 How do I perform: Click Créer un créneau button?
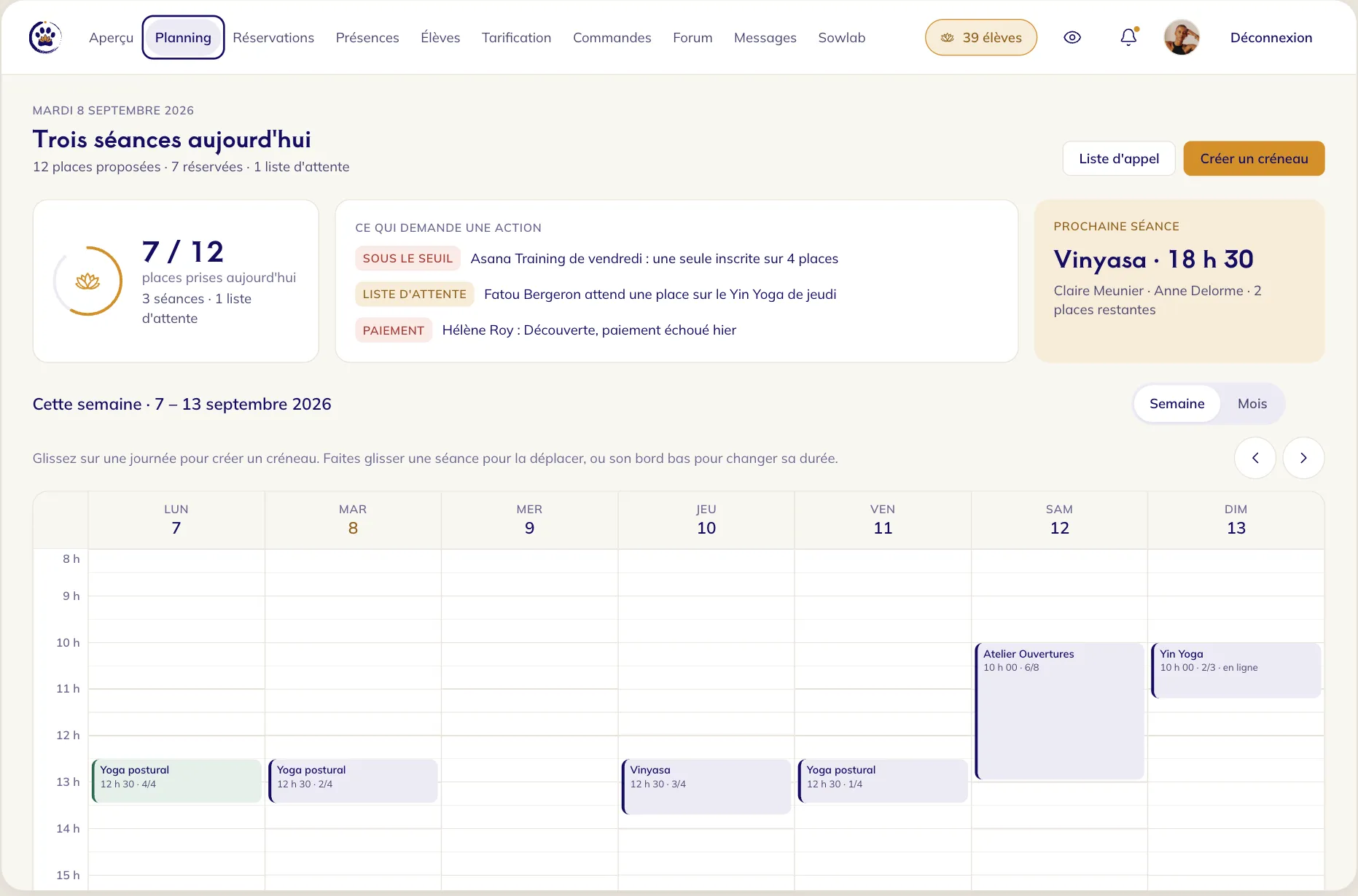coord(1254,158)
